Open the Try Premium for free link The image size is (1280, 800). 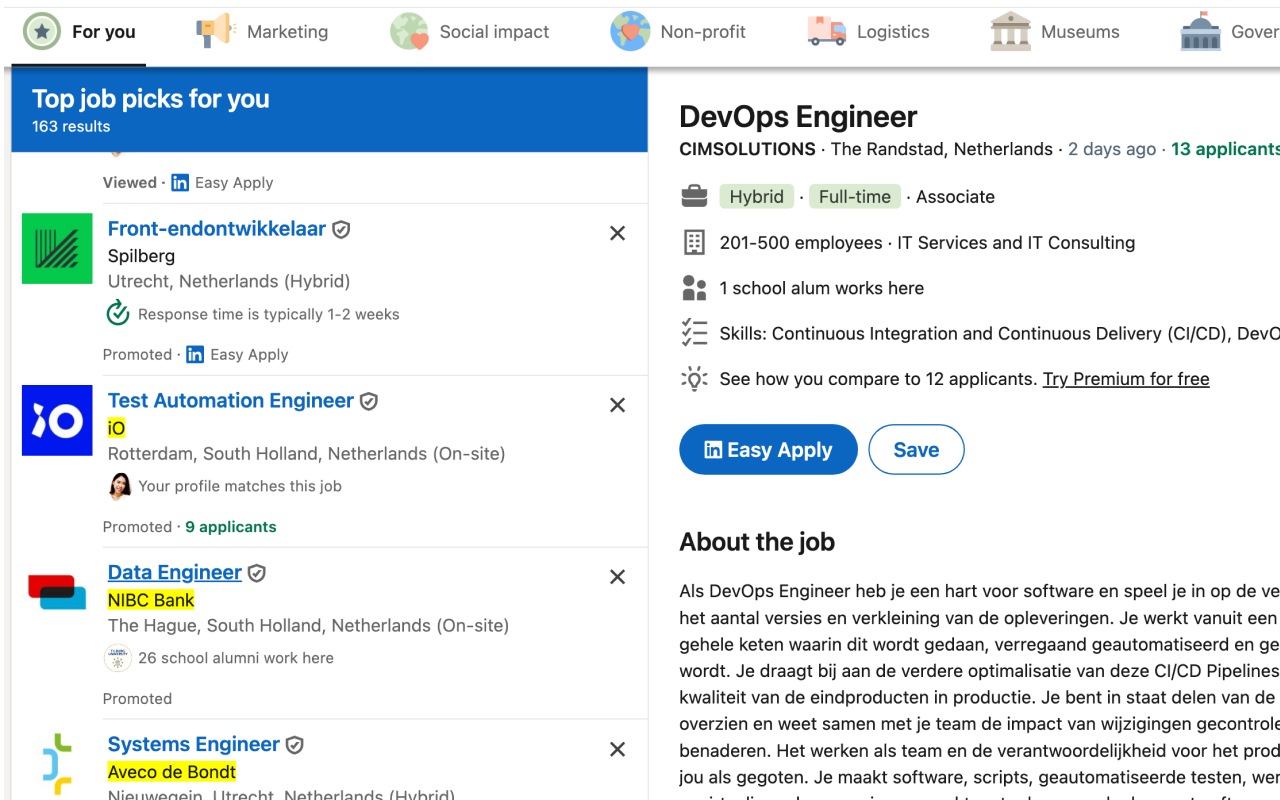[1126, 379]
